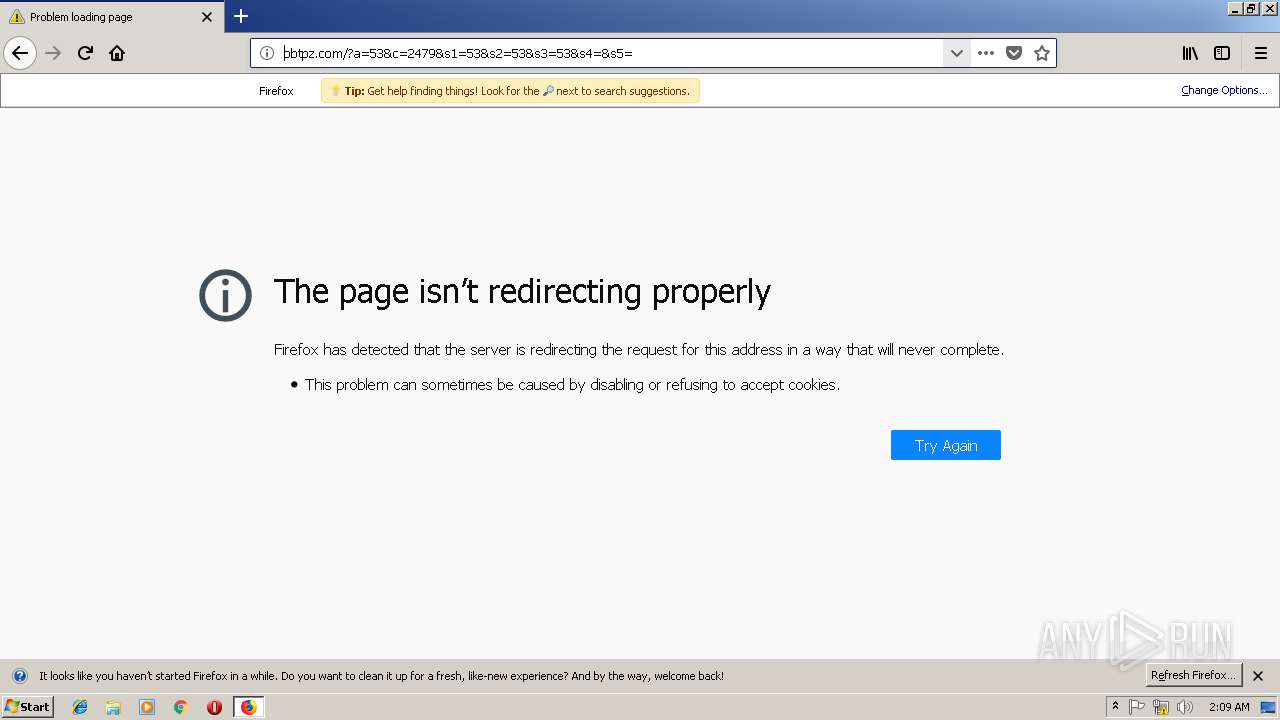Click the Firefox label in the tip bar

(276, 91)
